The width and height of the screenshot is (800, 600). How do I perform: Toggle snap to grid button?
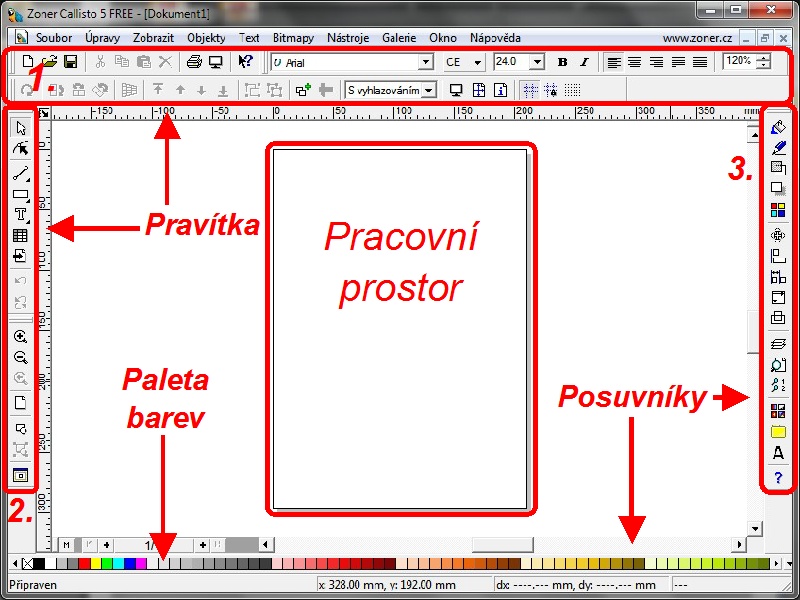(x=572, y=90)
